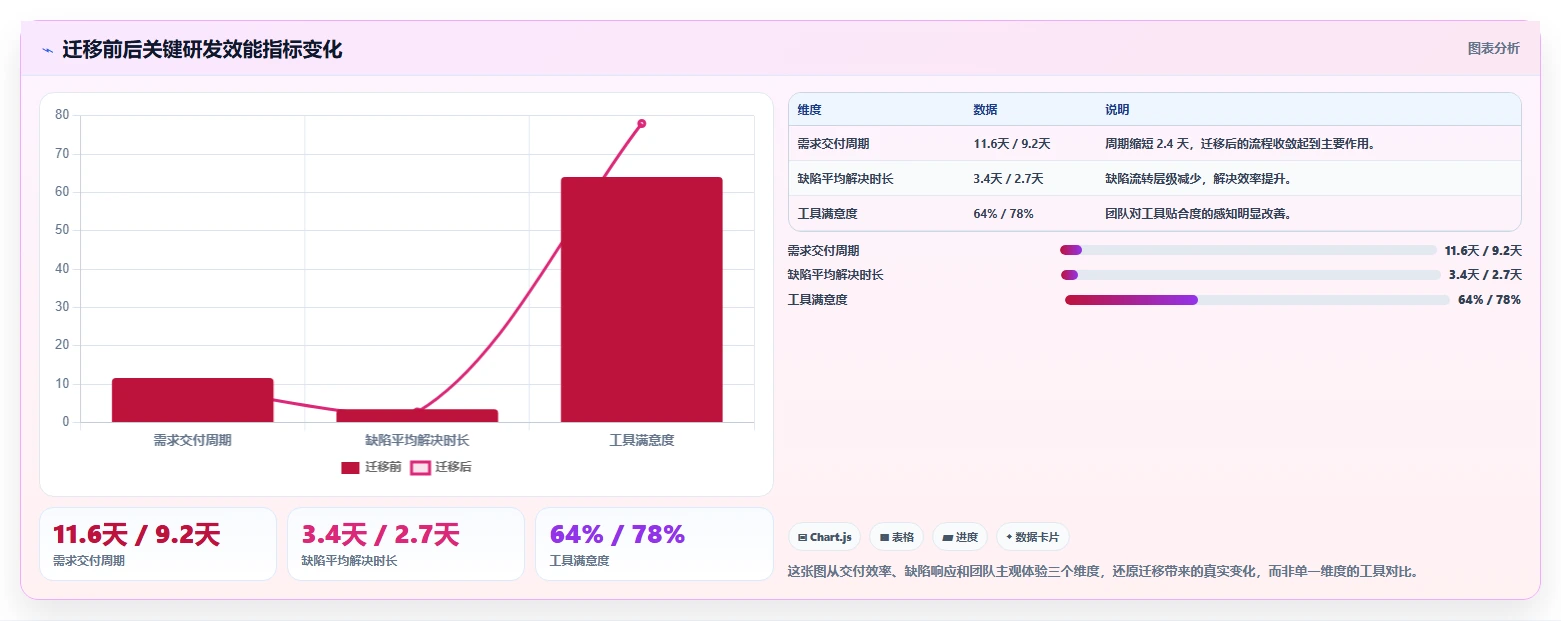Click the 说明 table column header

point(1117,110)
